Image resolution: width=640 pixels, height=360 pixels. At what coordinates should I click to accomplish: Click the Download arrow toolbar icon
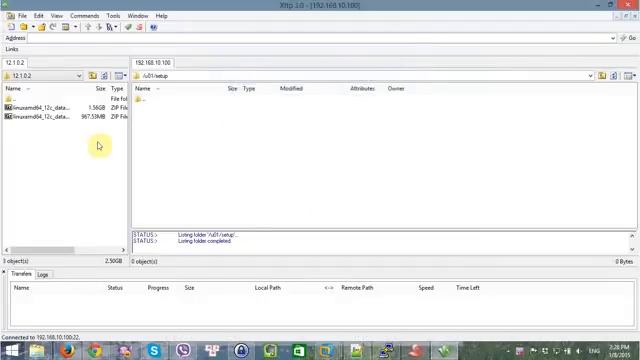99,27
